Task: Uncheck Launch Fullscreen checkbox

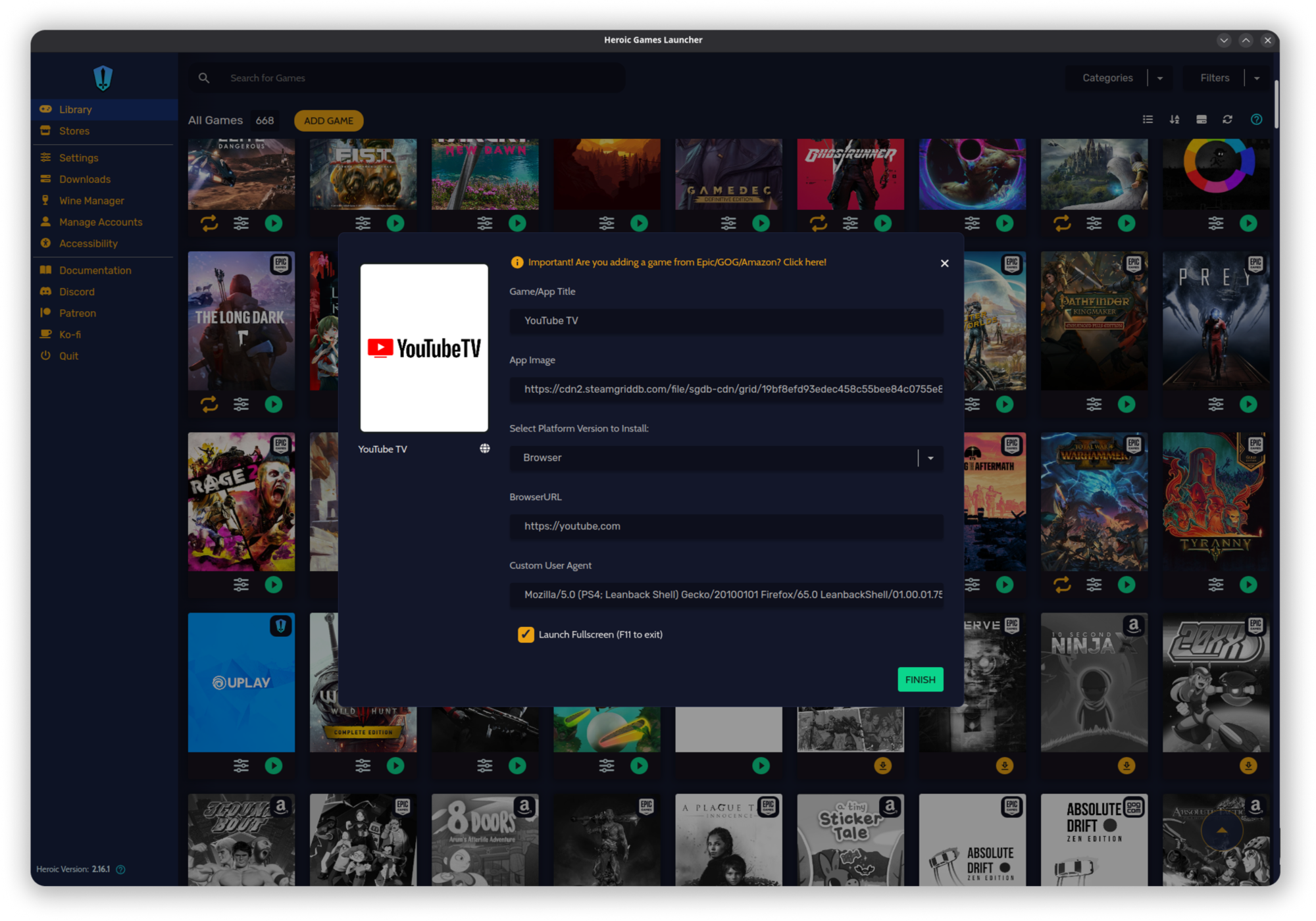Action: [526, 634]
